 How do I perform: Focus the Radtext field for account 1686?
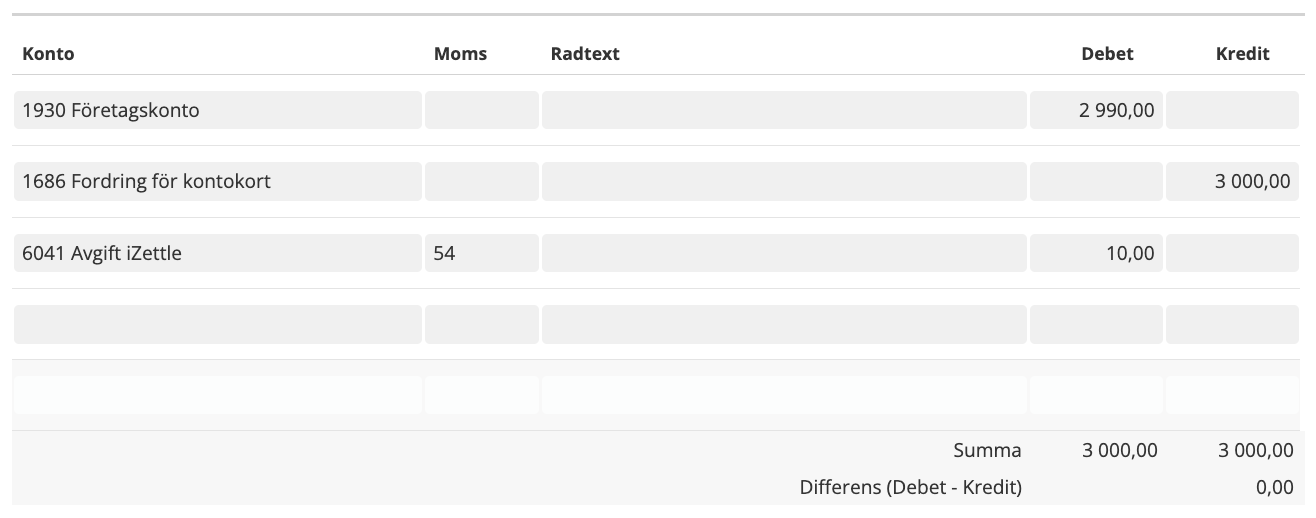point(784,182)
